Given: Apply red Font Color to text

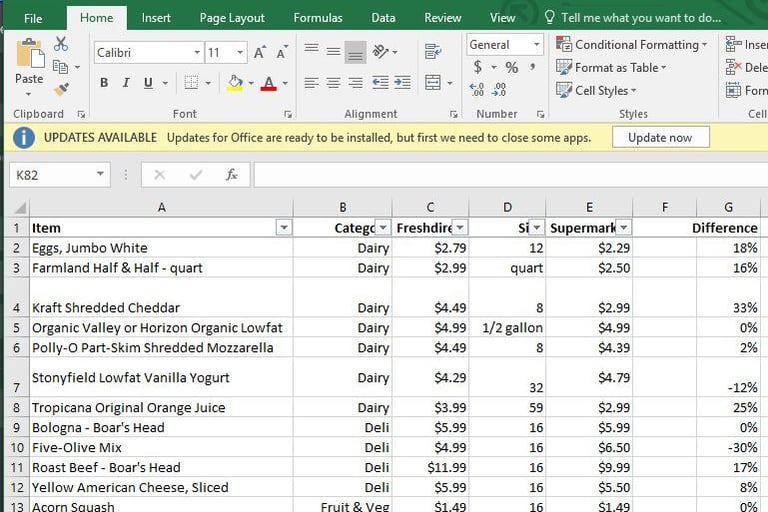Looking at the screenshot, I should 268,83.
